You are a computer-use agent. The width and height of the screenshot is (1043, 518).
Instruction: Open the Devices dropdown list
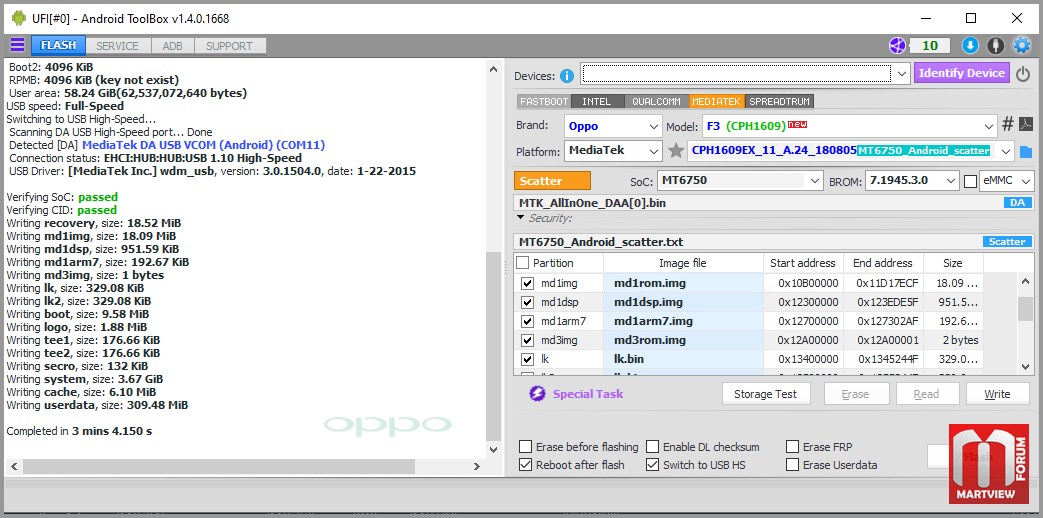click(x=902, y=73)
